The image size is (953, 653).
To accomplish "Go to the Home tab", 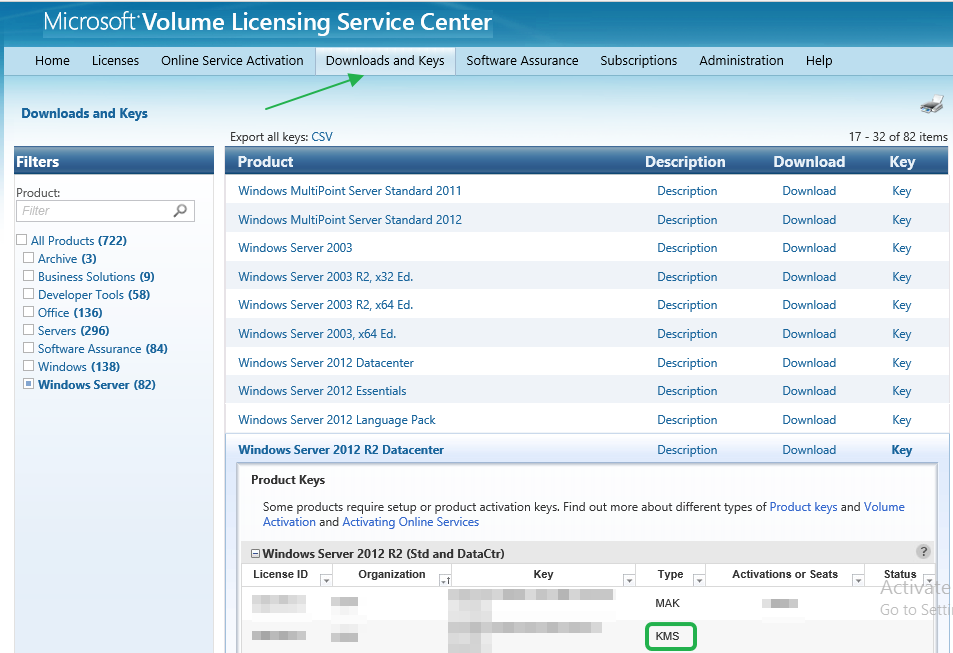I will (x=52, y=61).
